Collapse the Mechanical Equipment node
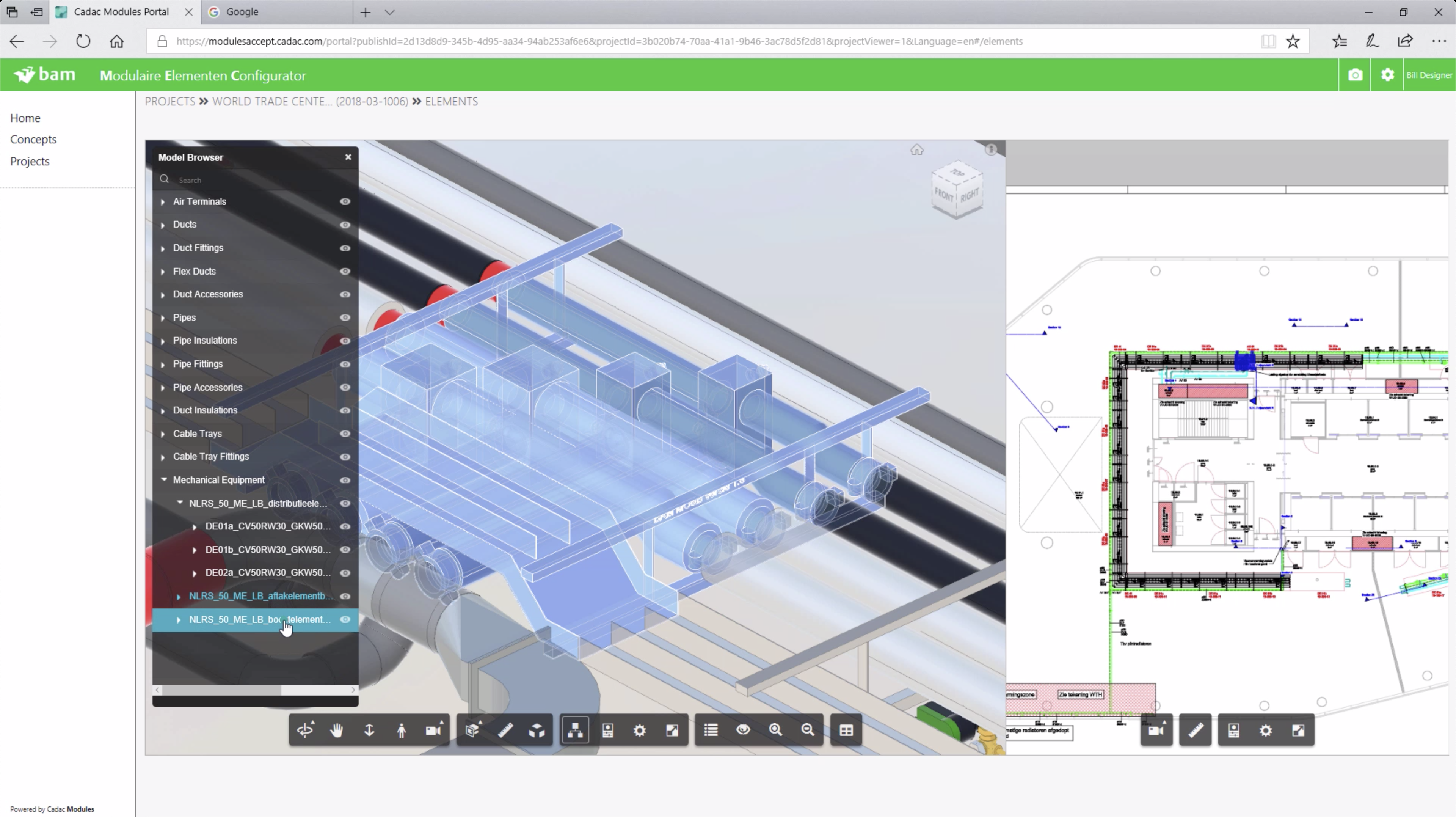Image resolution: width=1456 pixels, height=817 pixels. (164, 479)
